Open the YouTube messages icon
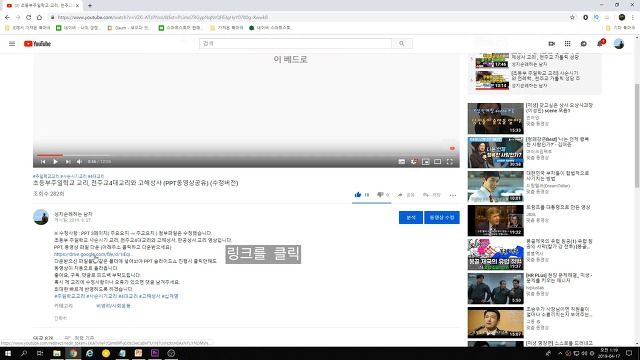The width and height of the screenshot is (640, 360). [x=584, y=44]
